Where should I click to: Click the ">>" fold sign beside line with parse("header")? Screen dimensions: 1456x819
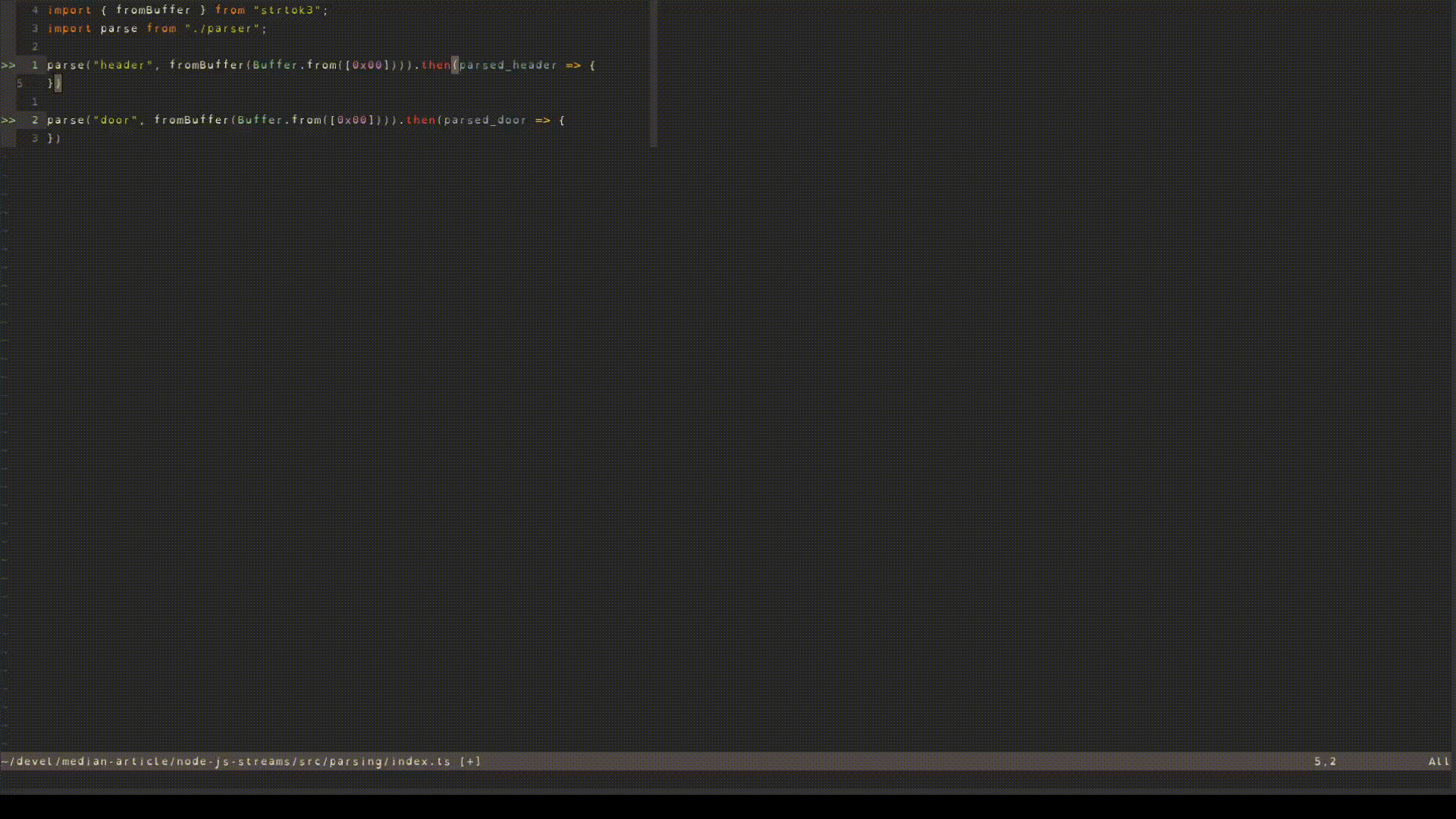(x=8, y=65)
